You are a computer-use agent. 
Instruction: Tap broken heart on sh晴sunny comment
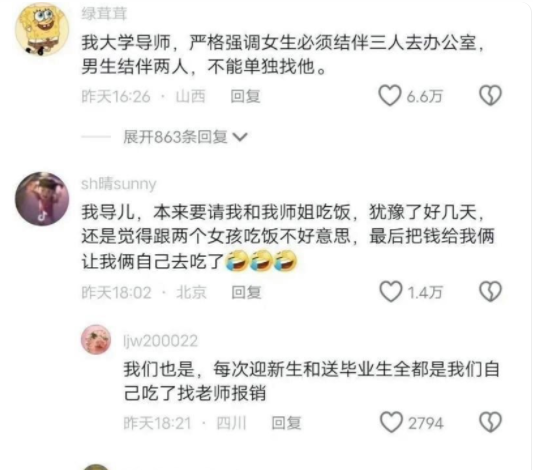click(490, 292)
